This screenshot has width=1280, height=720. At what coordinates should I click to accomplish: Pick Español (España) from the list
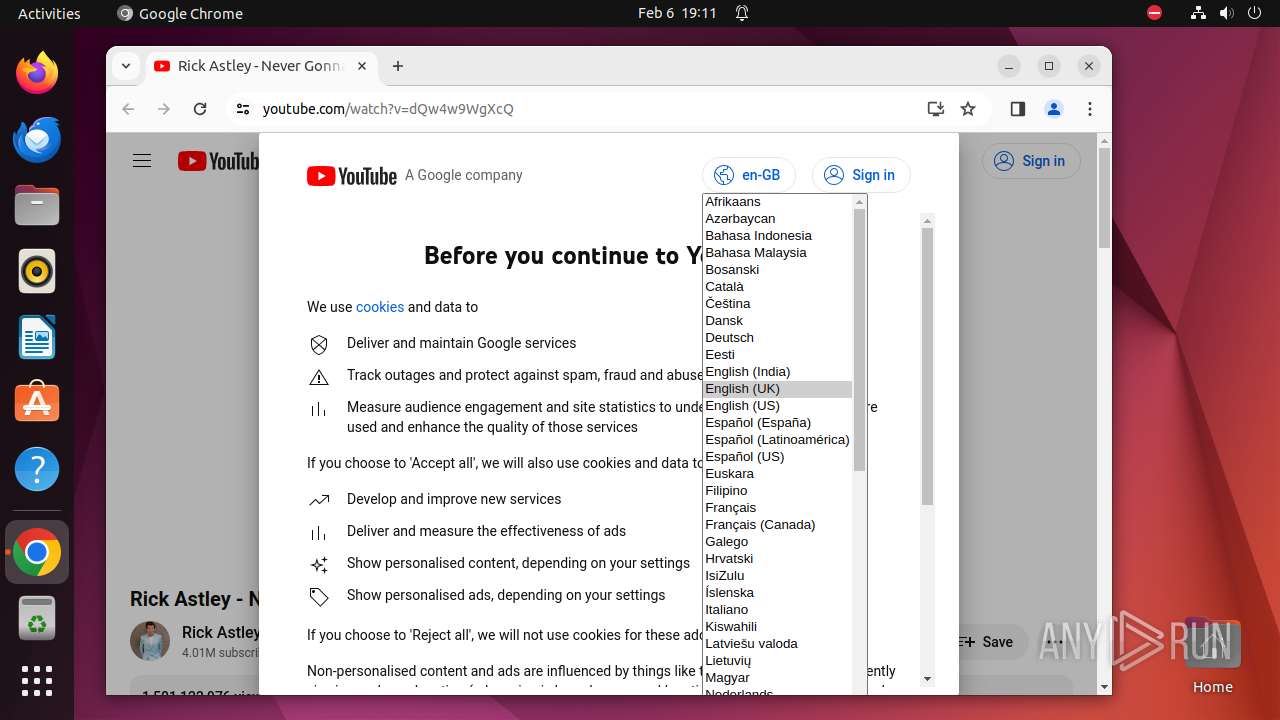pos(778,423)
